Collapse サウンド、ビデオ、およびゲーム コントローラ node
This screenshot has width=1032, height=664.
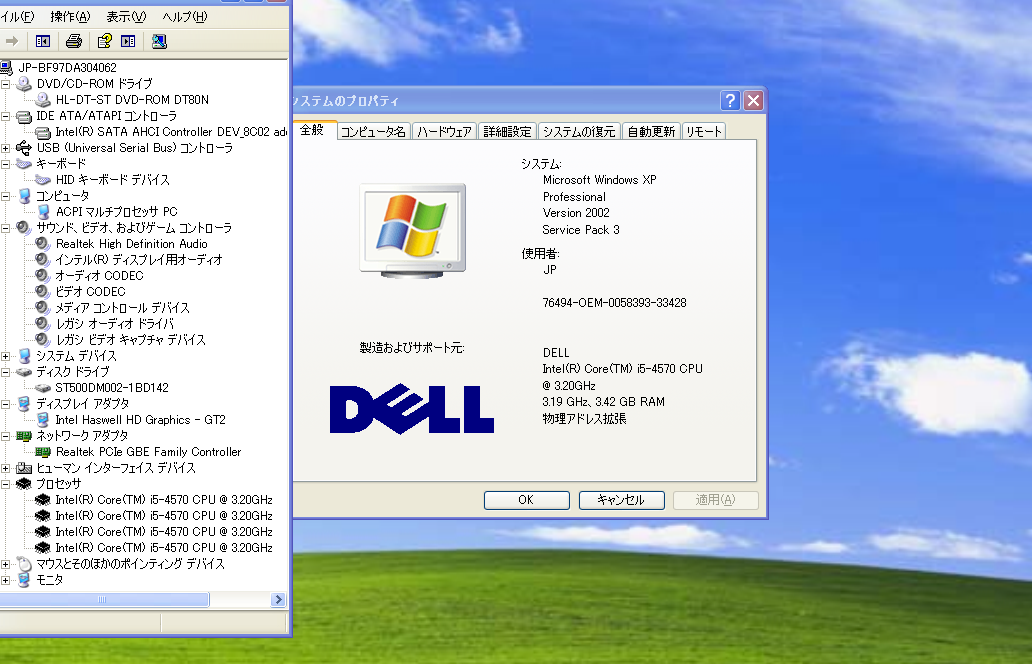[5, 228]
